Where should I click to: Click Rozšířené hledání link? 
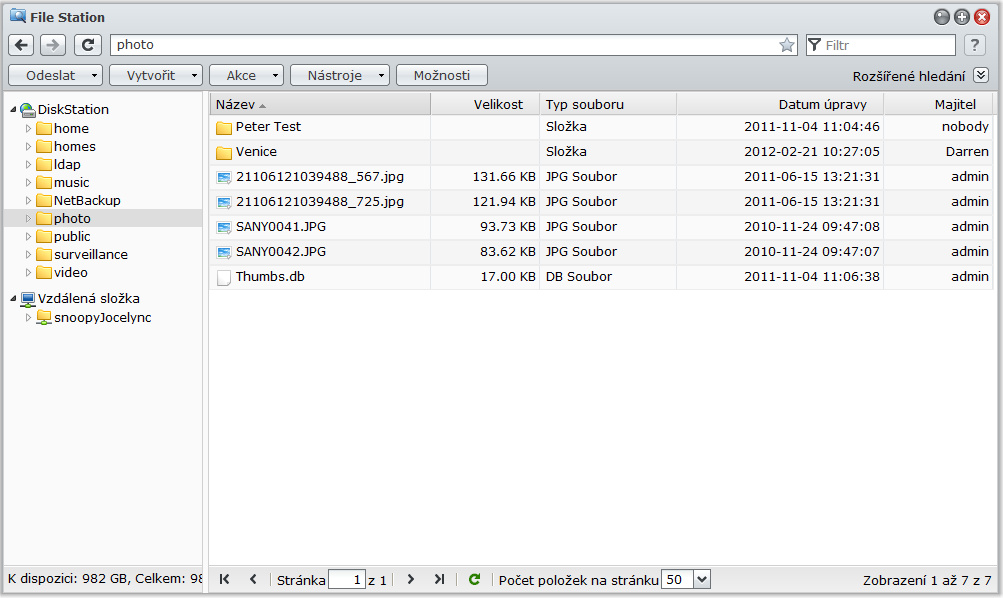tap(908, 76)
